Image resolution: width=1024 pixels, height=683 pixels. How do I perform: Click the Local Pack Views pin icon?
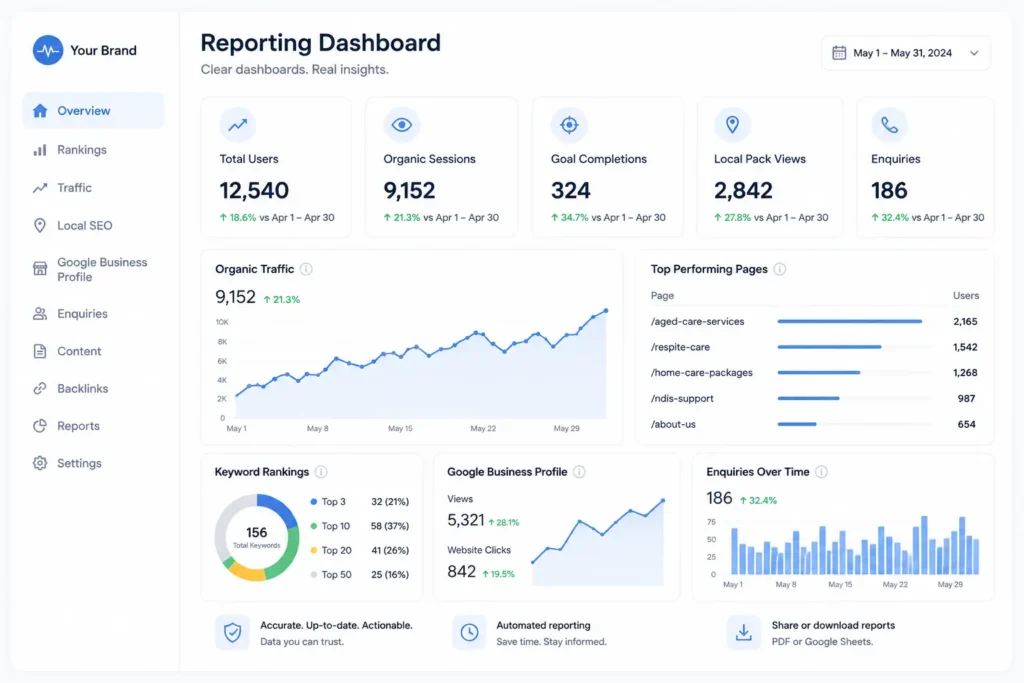point(733,124)
